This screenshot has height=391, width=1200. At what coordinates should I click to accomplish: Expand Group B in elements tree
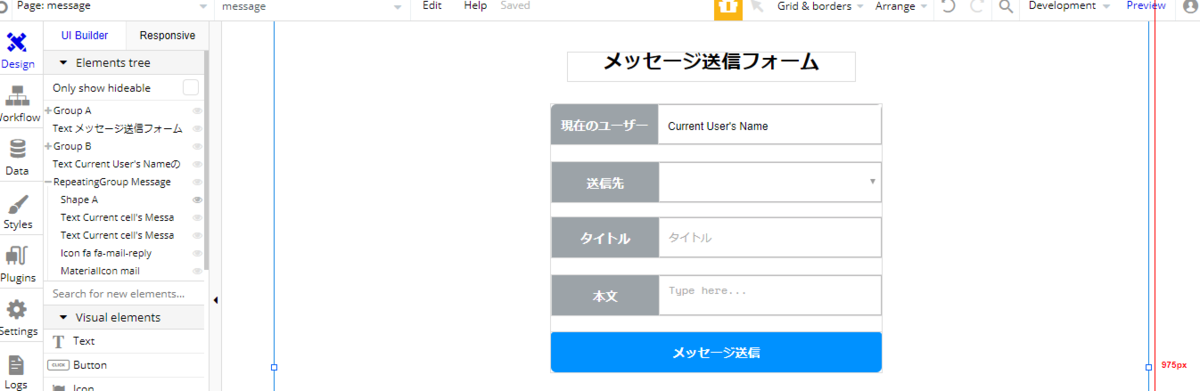(x=48, y=146)
